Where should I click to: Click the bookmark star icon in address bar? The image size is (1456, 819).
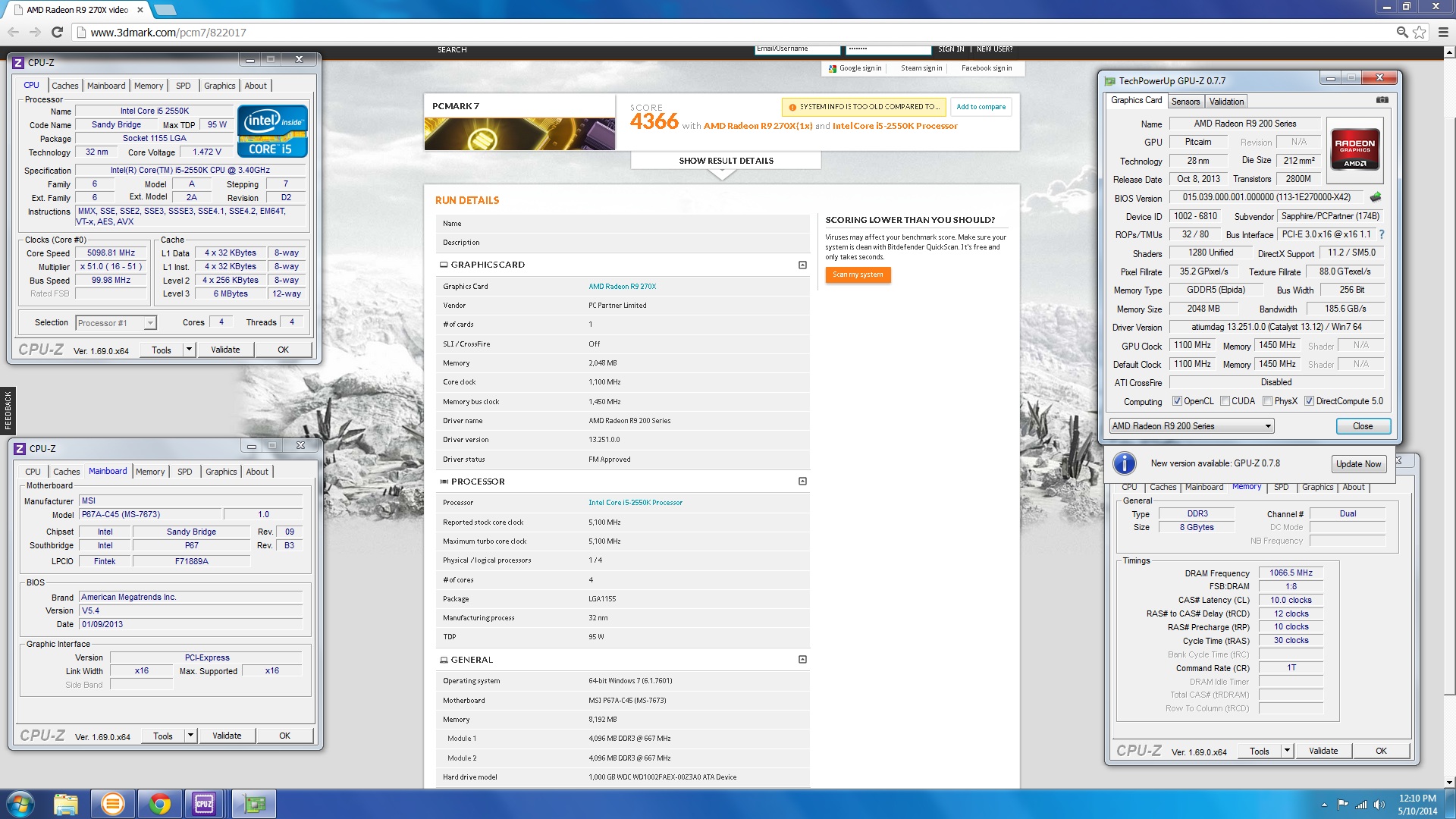pyautogui.click(x=1419, y=32)
